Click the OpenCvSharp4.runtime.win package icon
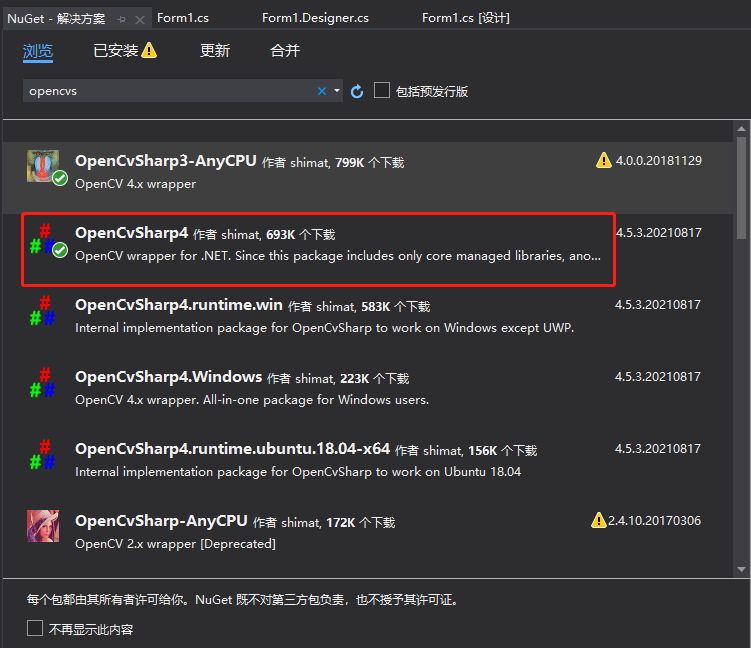751x648 pixels. click(42, 313)
